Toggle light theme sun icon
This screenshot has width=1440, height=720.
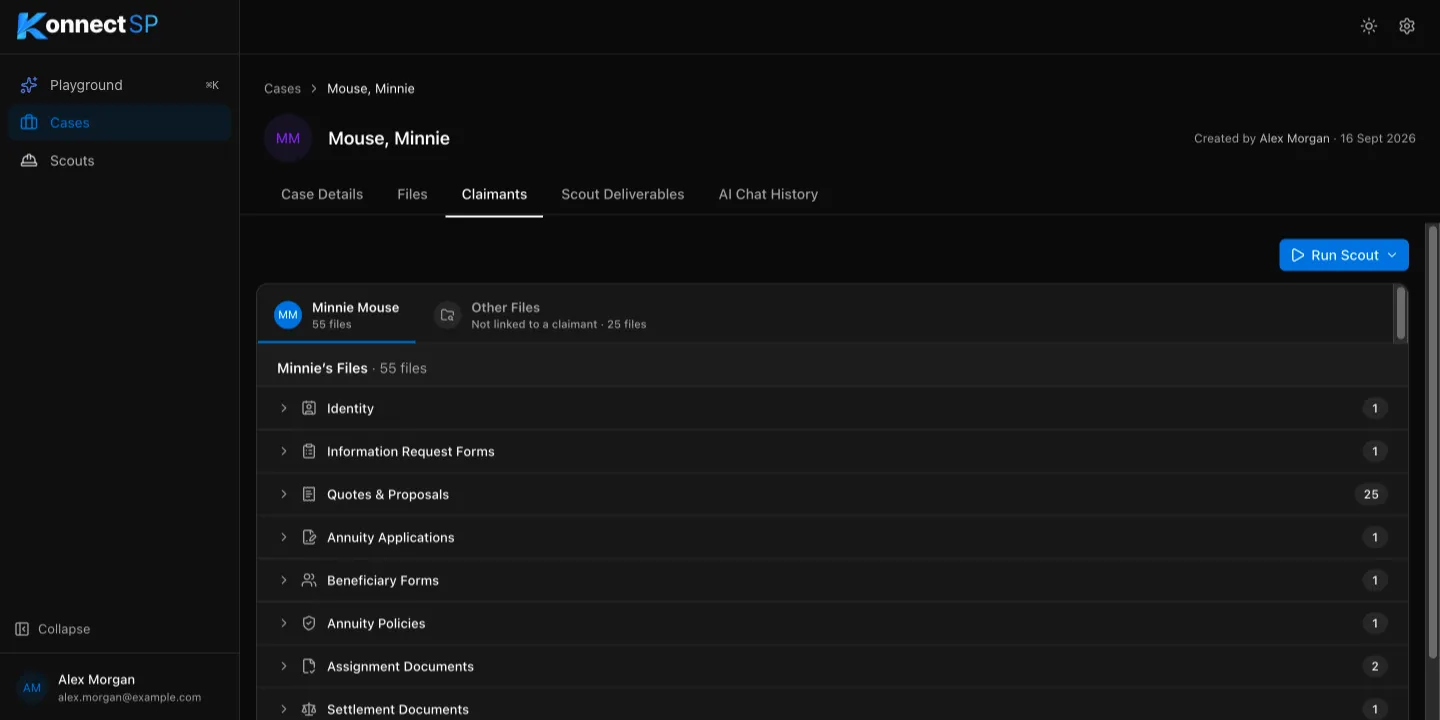tap(1369, 26)
